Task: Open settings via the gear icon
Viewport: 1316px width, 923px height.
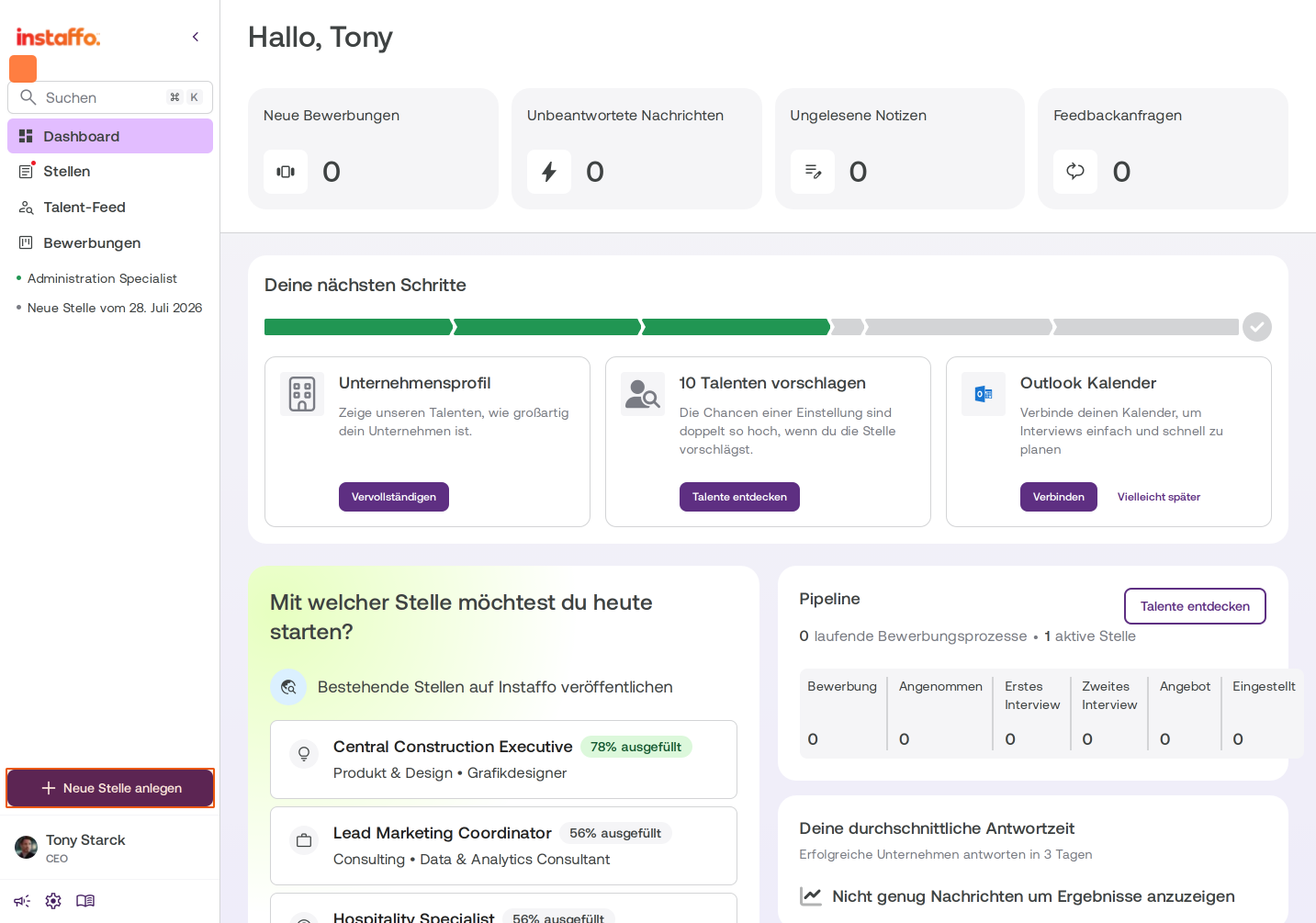Action: (x=53, y=901)
